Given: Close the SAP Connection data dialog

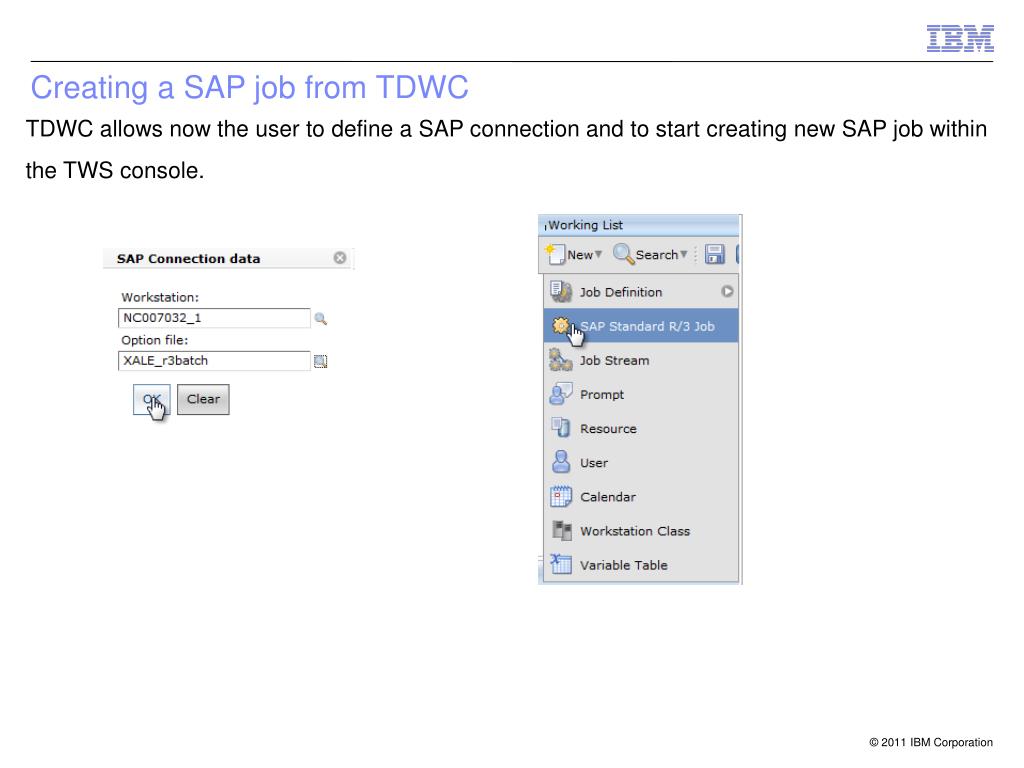Looking at the screenshot, I should tap(340, 258).
